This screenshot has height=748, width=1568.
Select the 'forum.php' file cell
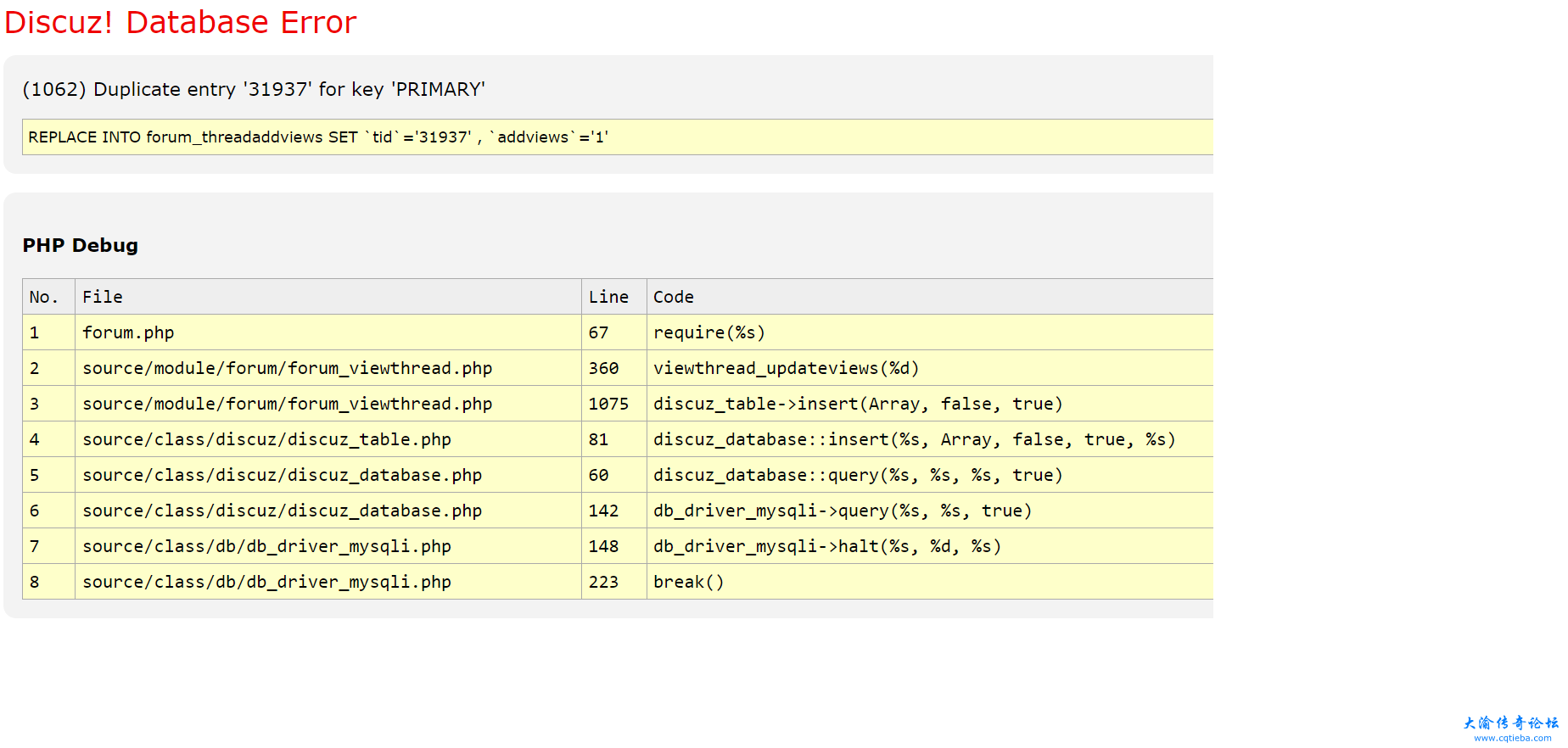click(328, 332)
